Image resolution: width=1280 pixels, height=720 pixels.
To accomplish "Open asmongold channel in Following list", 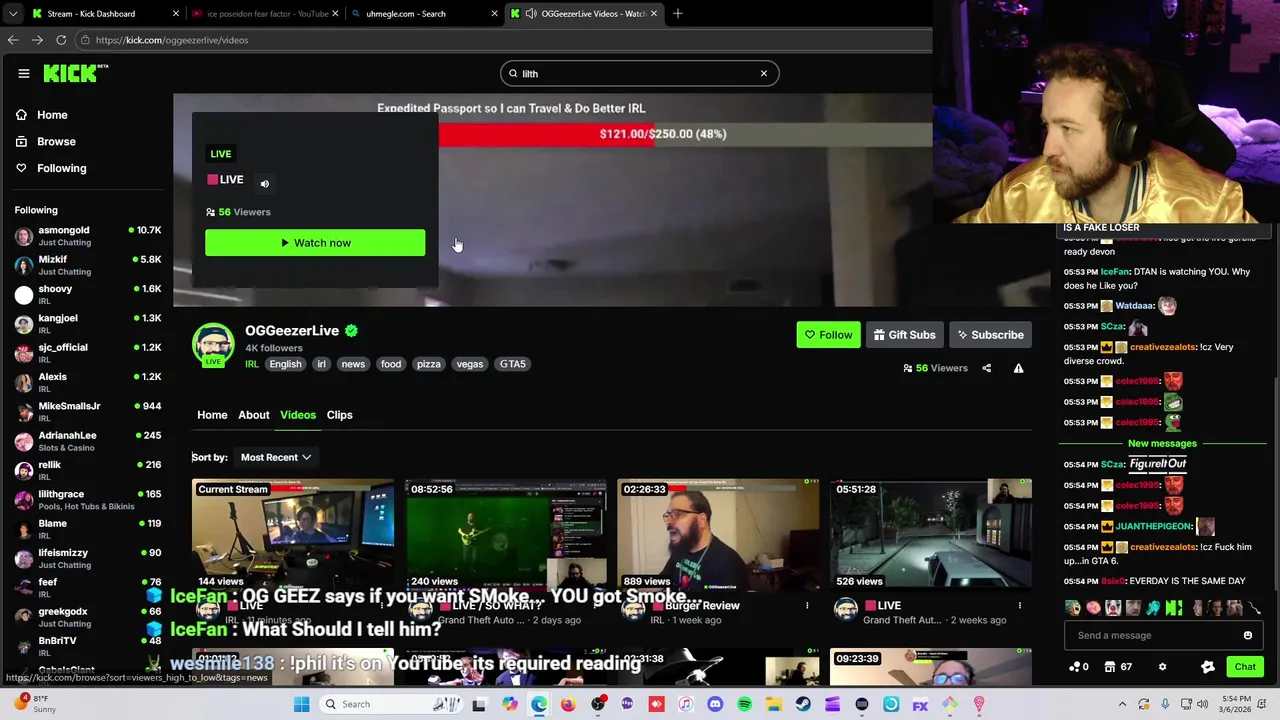I will (88, 236).
